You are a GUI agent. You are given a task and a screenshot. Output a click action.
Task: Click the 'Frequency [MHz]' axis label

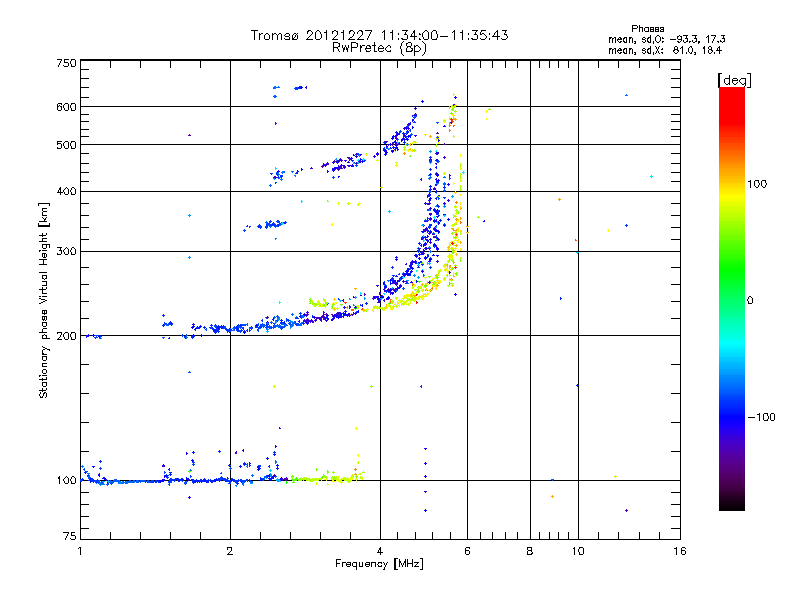(x=379, y=564)
